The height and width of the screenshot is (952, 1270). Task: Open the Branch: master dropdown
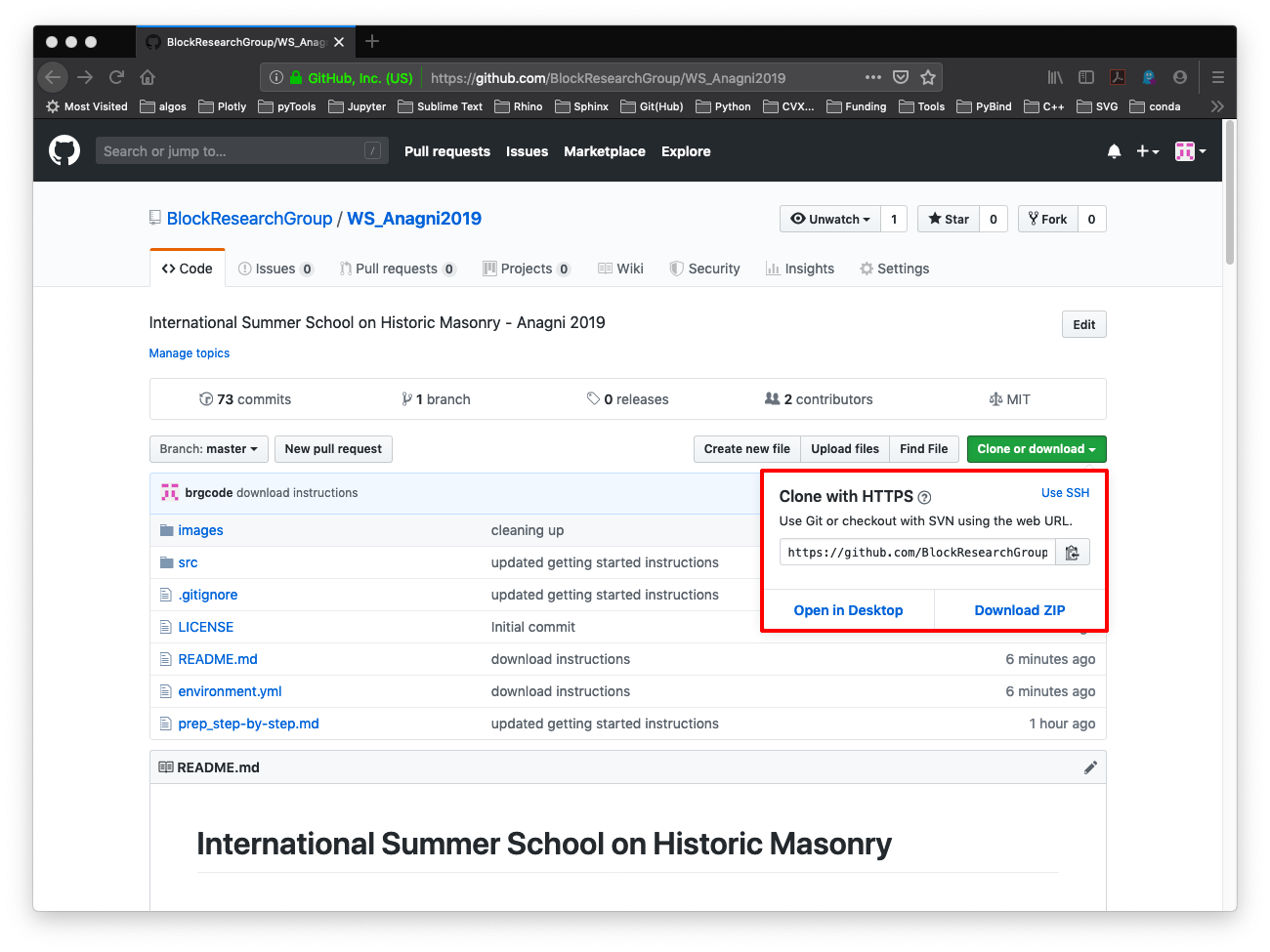[x=208, y=449]
